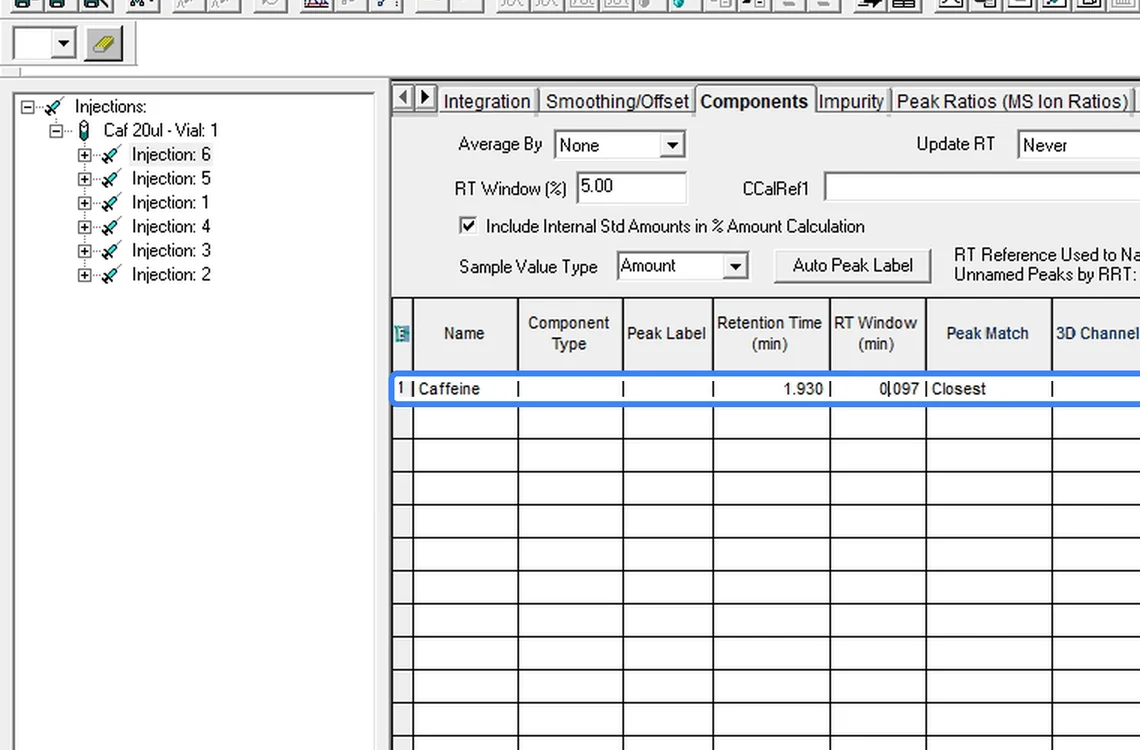Click the Component Type column header

click(569, 334)
